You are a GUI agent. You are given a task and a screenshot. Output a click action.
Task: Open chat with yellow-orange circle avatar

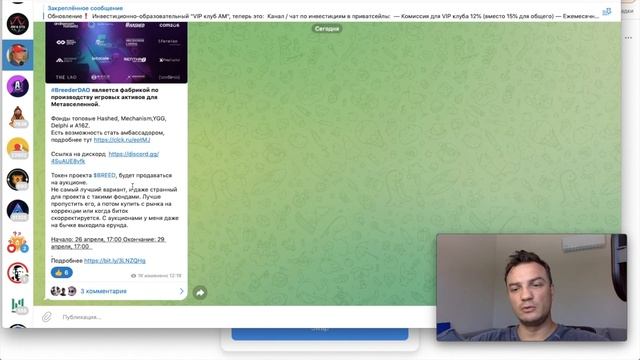click(x=18, y=148)
